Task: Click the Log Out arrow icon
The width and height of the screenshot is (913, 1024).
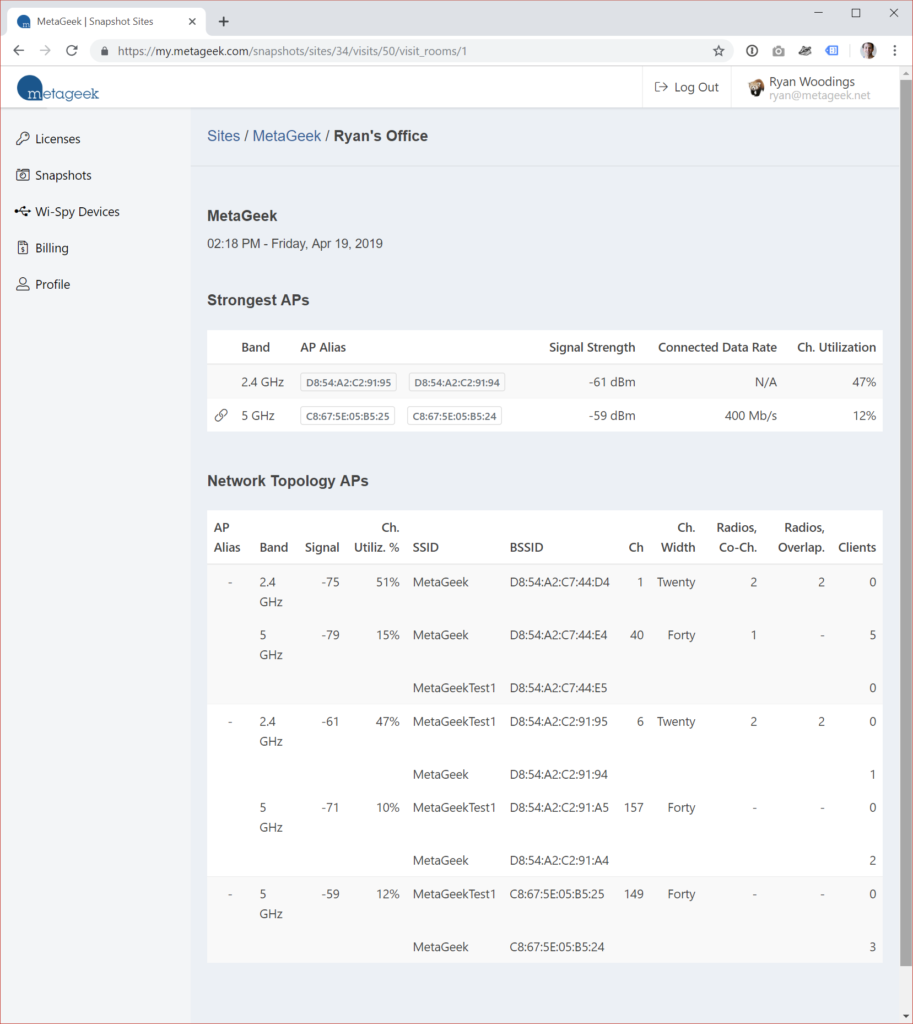Action: point(661,87)
